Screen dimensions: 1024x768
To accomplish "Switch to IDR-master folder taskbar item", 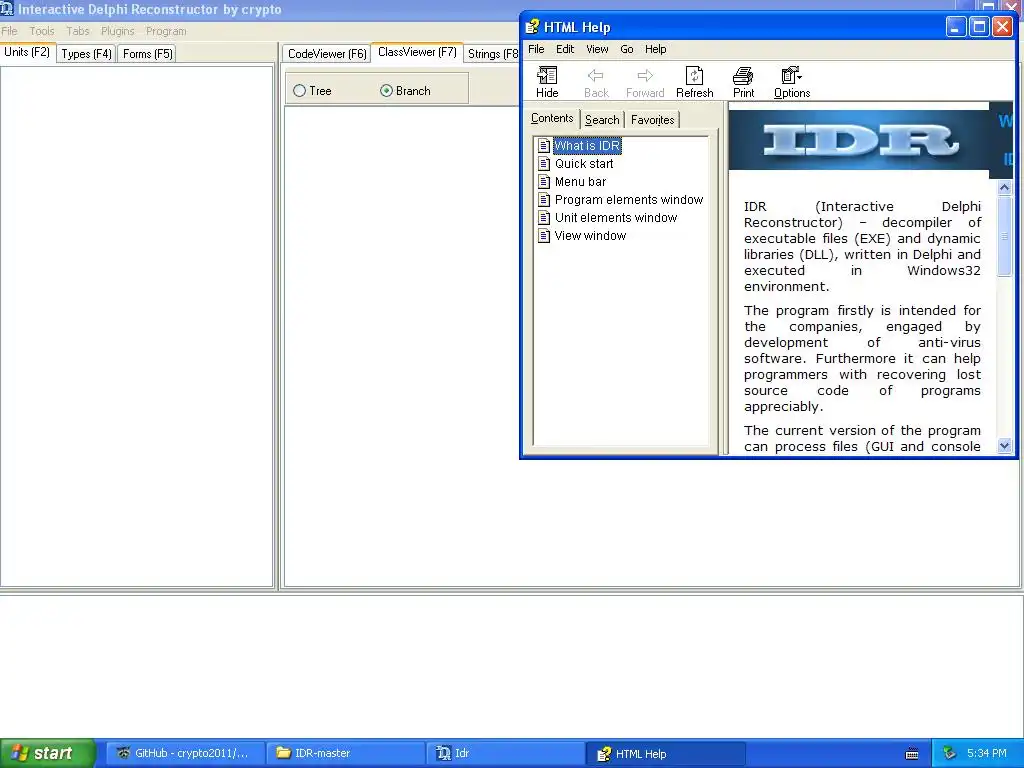I will [x=345, y=753].
